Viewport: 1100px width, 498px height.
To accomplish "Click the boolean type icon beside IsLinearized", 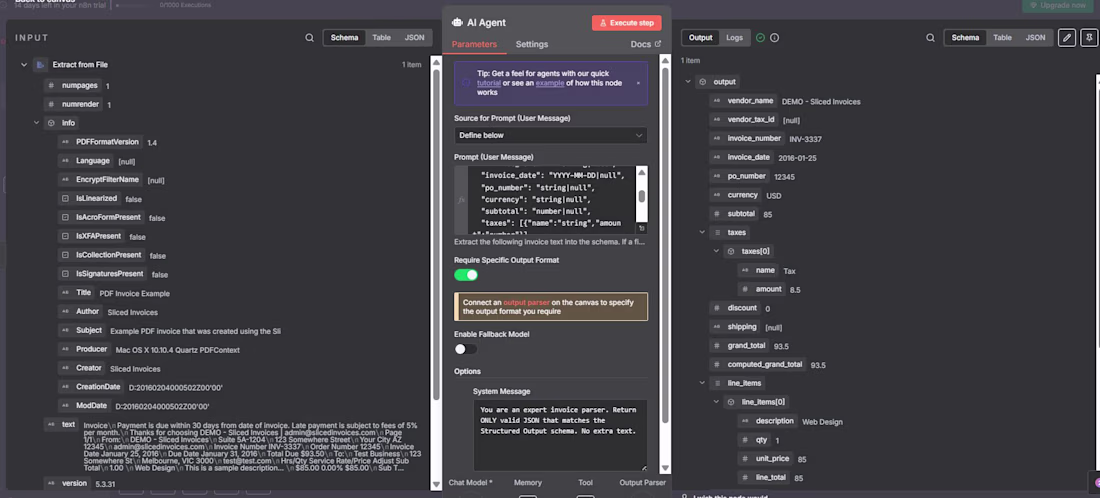I will 65,198.
